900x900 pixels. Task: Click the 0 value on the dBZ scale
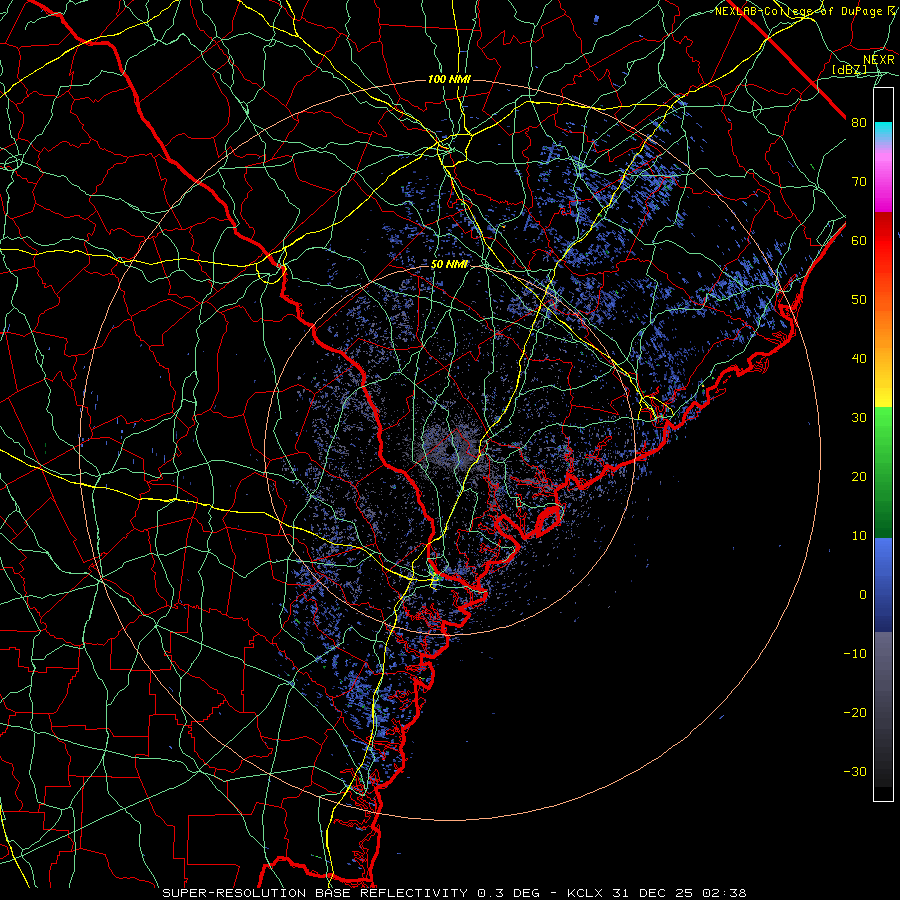click(863, 595)
